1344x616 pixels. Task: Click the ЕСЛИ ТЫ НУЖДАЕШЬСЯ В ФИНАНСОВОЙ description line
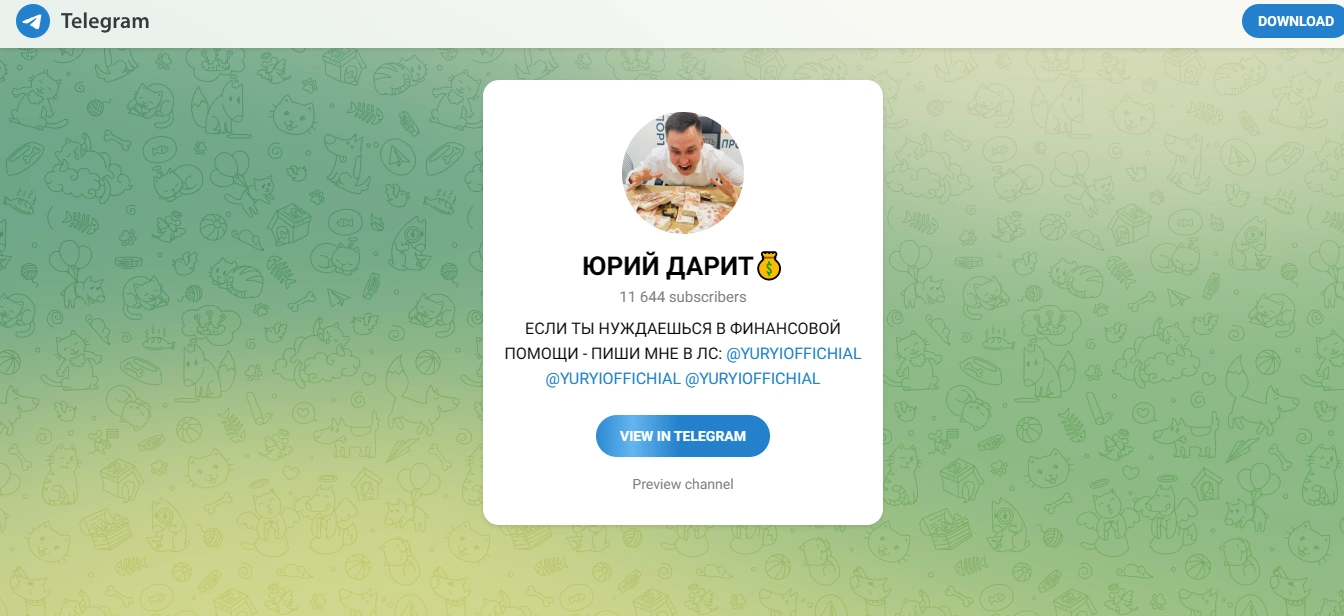(683, 328)
